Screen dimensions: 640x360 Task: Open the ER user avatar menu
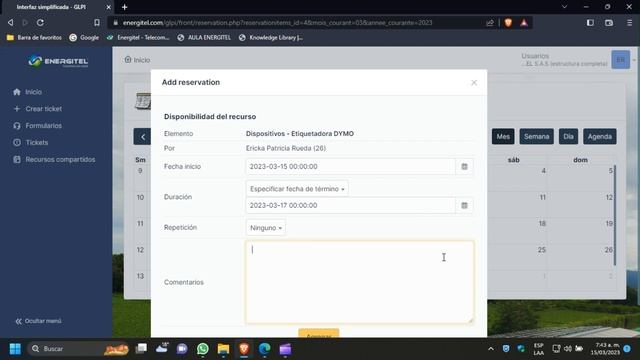coord(620,60)
